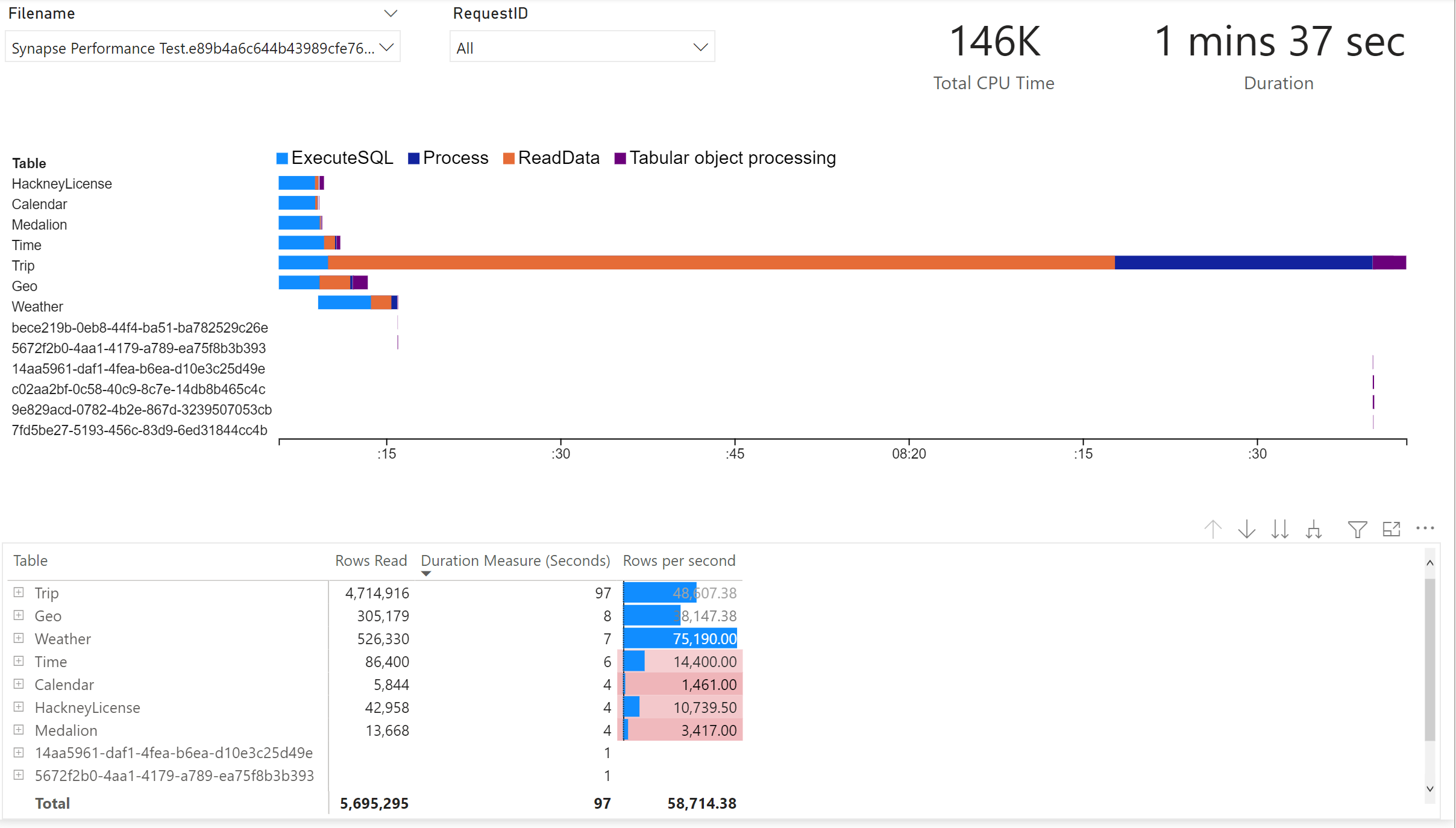The width and height of the screenshot is (1456, 828).
Task: Click the focus mode icon
Action: [x=1391, y=529]
